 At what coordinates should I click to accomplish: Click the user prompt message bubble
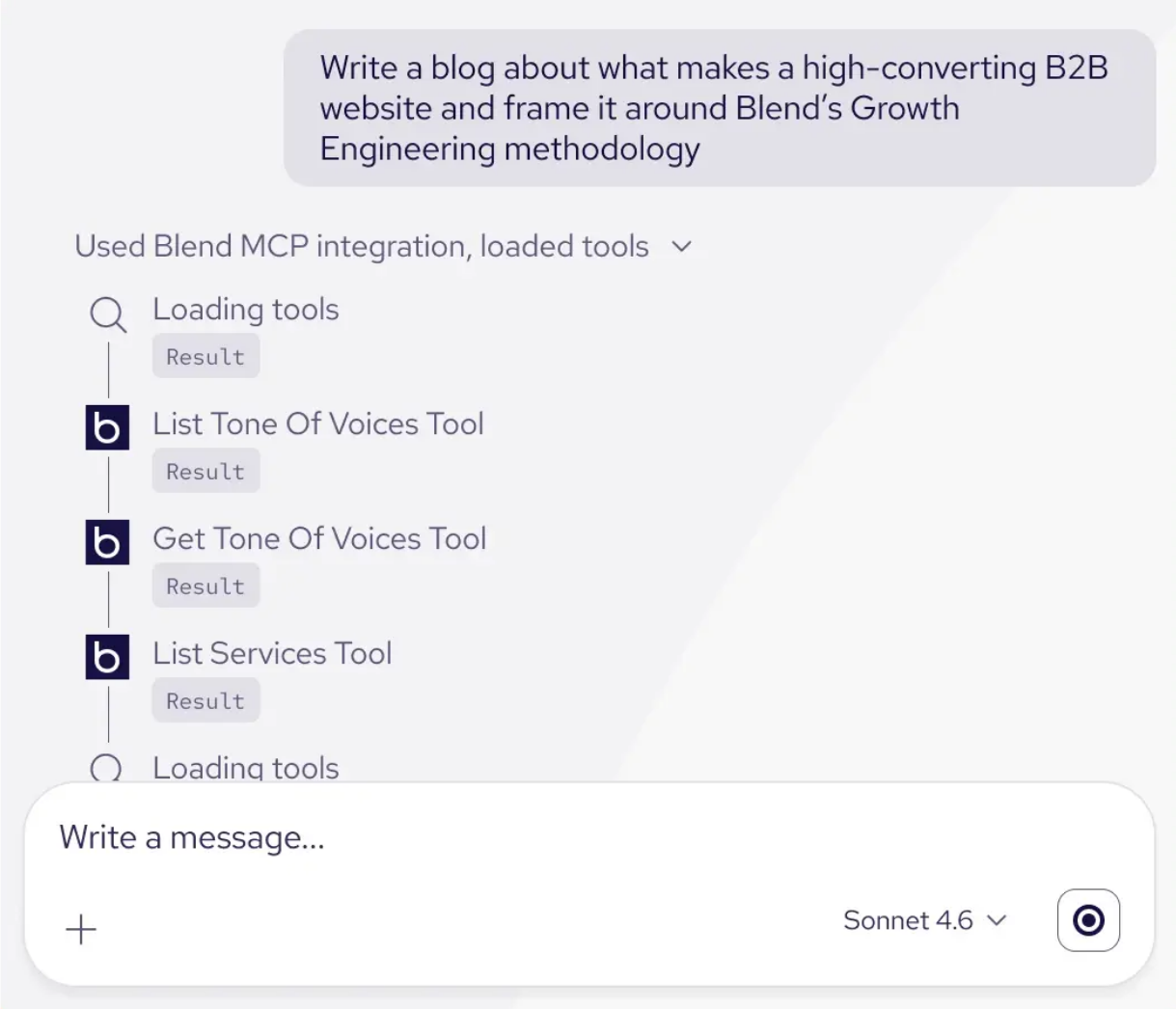(720, 108)
